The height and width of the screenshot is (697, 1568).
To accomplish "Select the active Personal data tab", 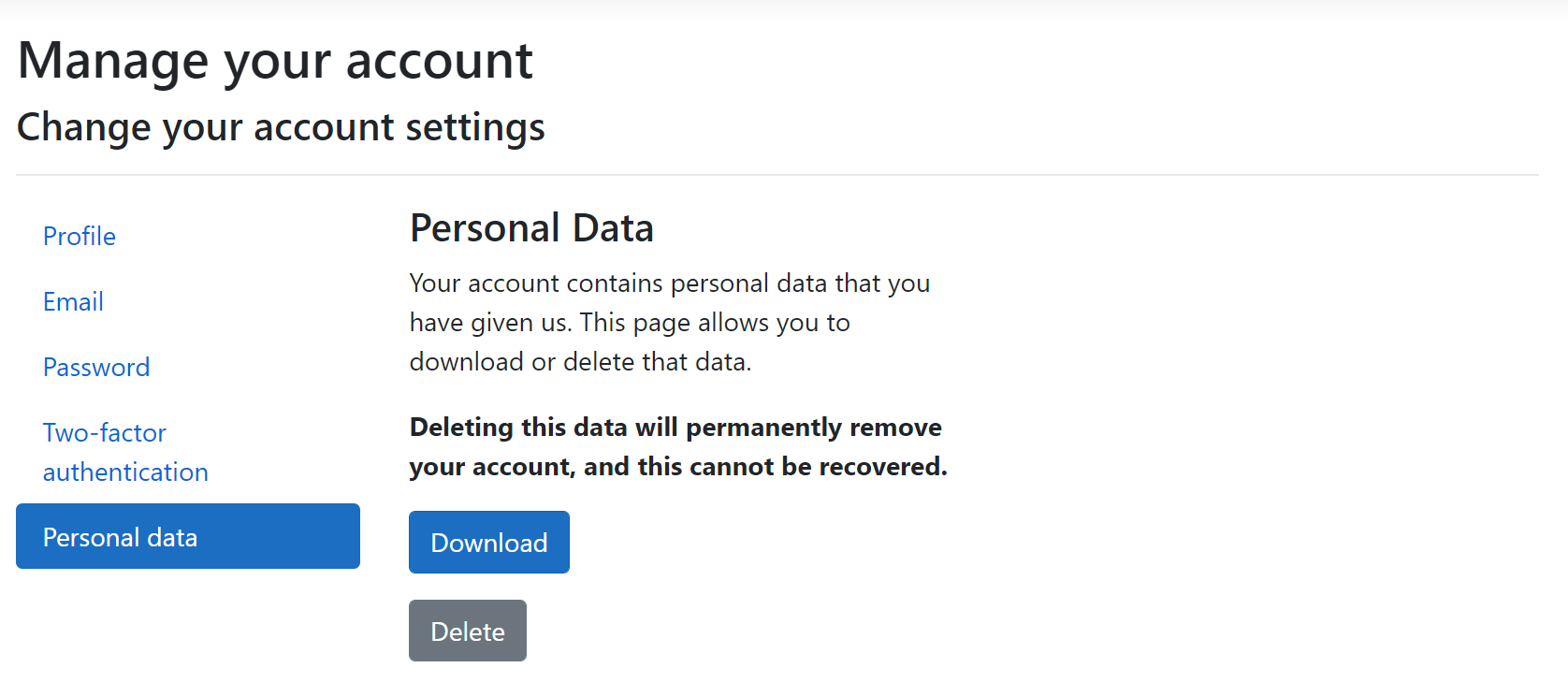I will point(187,537).
